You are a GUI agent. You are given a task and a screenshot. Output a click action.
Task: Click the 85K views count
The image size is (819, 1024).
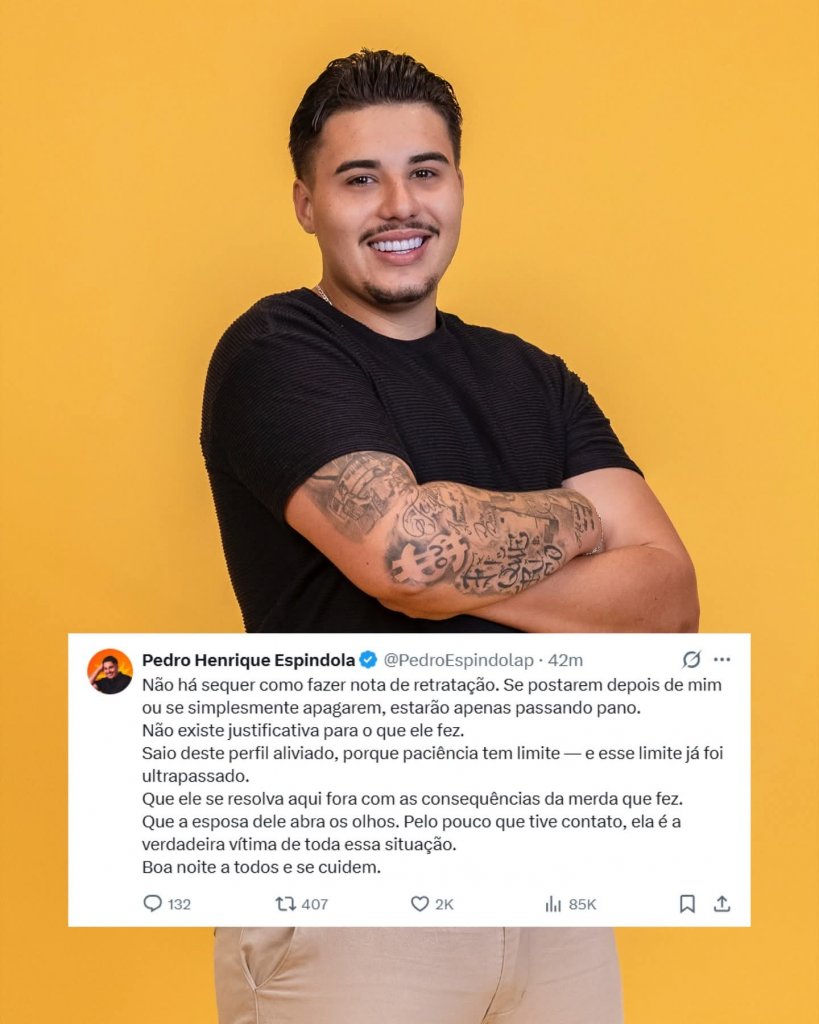click(x=582, y=904)
